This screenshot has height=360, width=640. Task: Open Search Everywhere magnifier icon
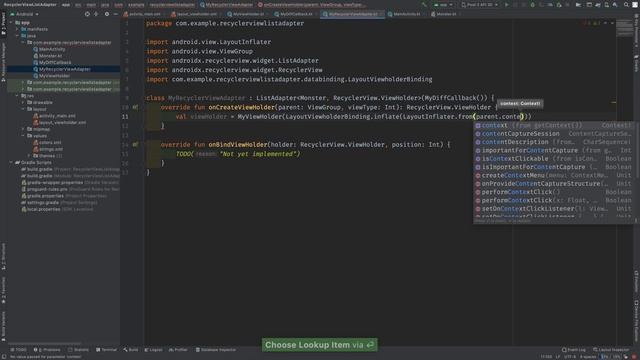626,5
